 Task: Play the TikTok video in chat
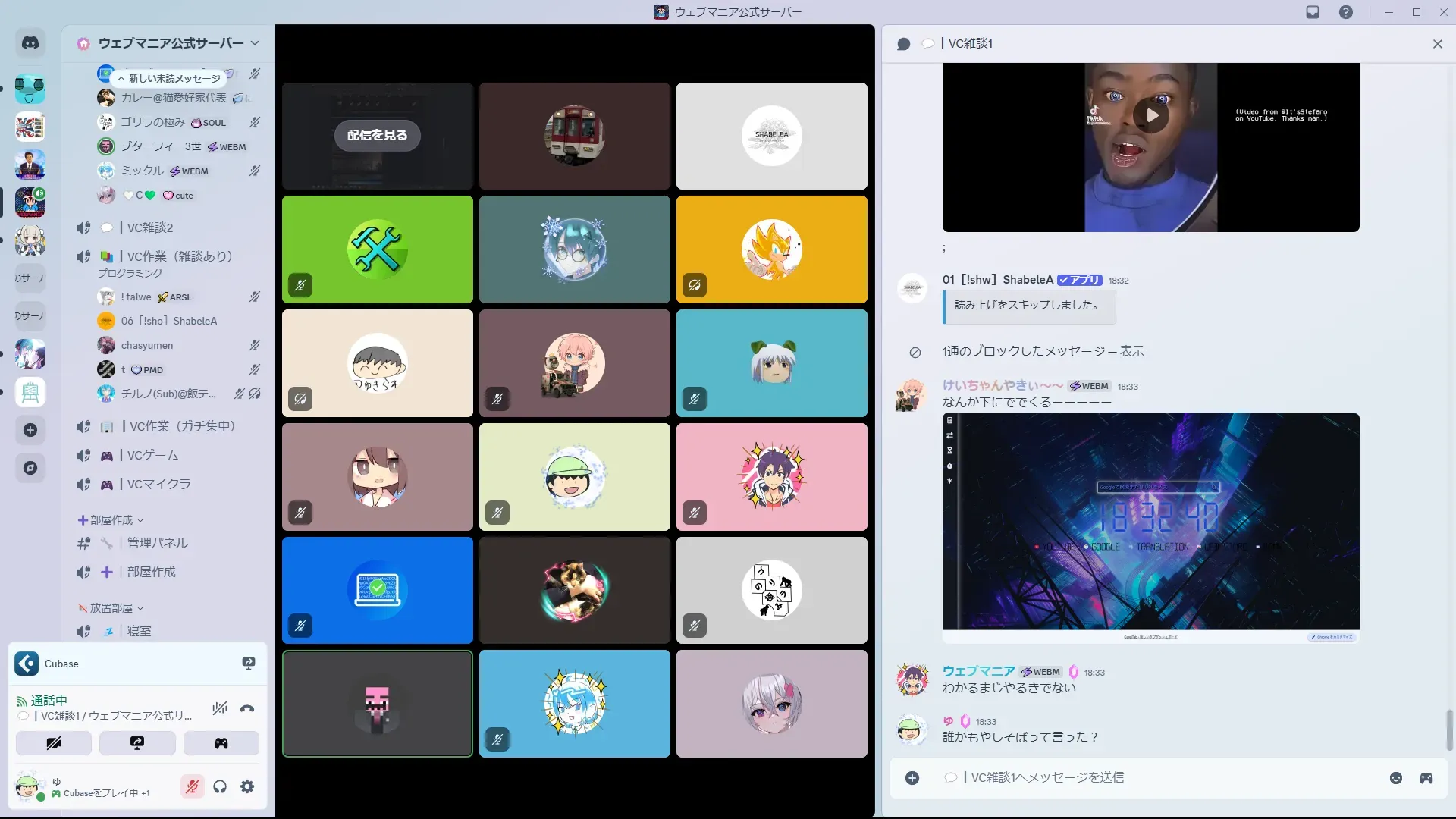tap(1151, 116)
